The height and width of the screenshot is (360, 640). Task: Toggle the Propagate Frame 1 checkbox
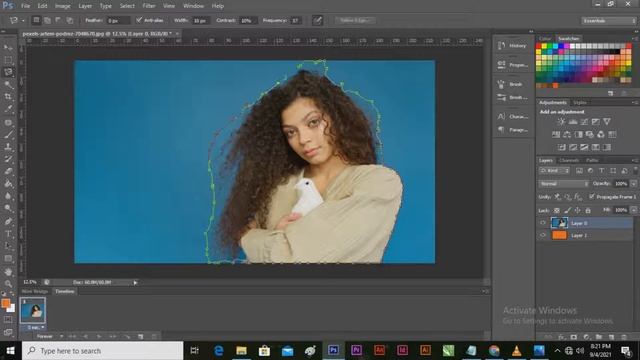(x=591, y=197)
